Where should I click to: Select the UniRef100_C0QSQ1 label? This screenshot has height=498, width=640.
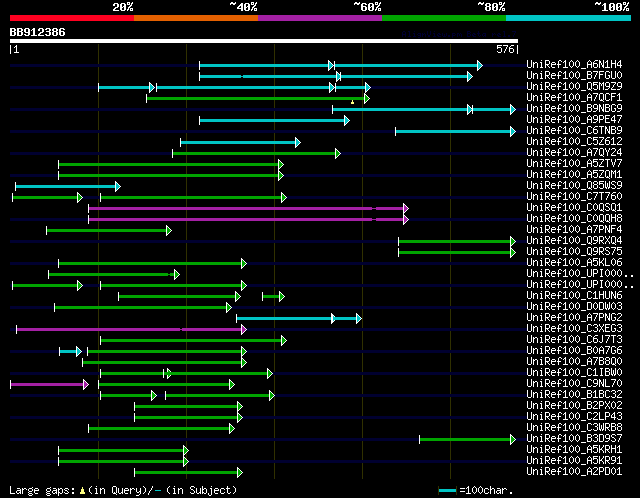pos(574,208)
